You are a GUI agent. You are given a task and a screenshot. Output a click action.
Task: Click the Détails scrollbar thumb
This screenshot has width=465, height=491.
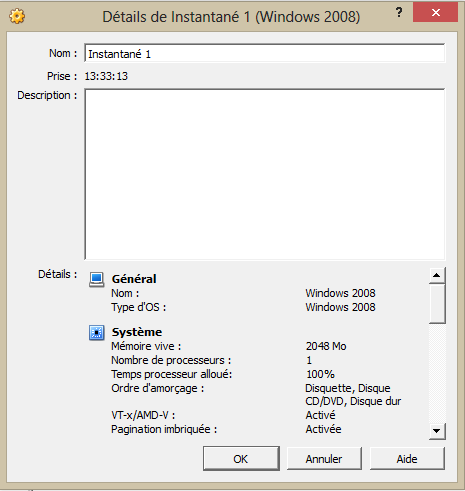click(437, 304)
